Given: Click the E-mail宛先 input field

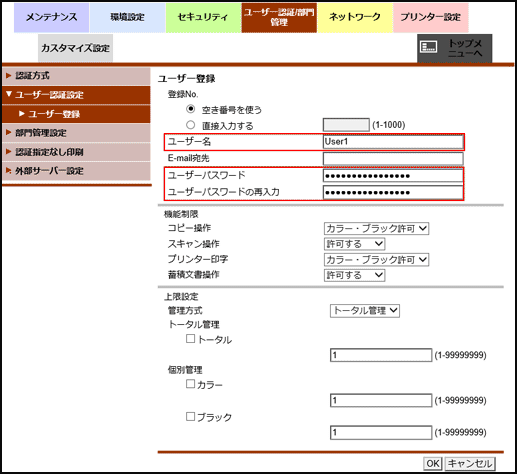Looking at the screenshot, I should 393,158.
